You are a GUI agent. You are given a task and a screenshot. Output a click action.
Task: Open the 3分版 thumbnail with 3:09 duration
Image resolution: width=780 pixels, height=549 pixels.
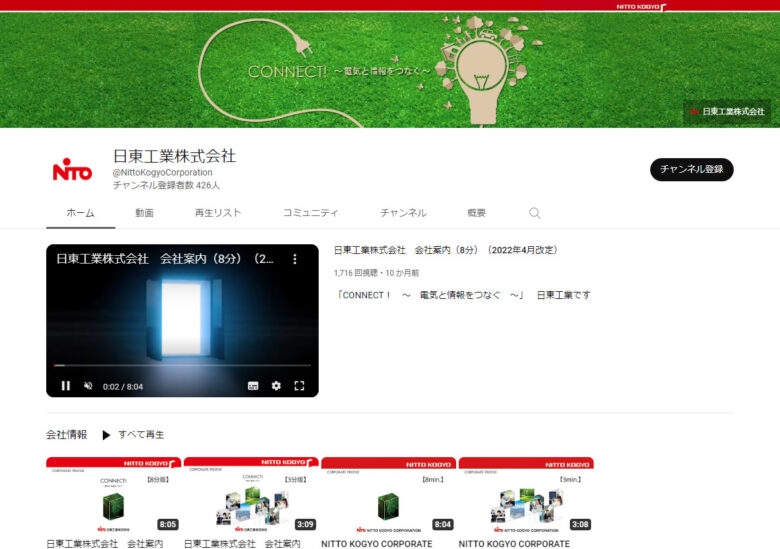coord(251,495)
